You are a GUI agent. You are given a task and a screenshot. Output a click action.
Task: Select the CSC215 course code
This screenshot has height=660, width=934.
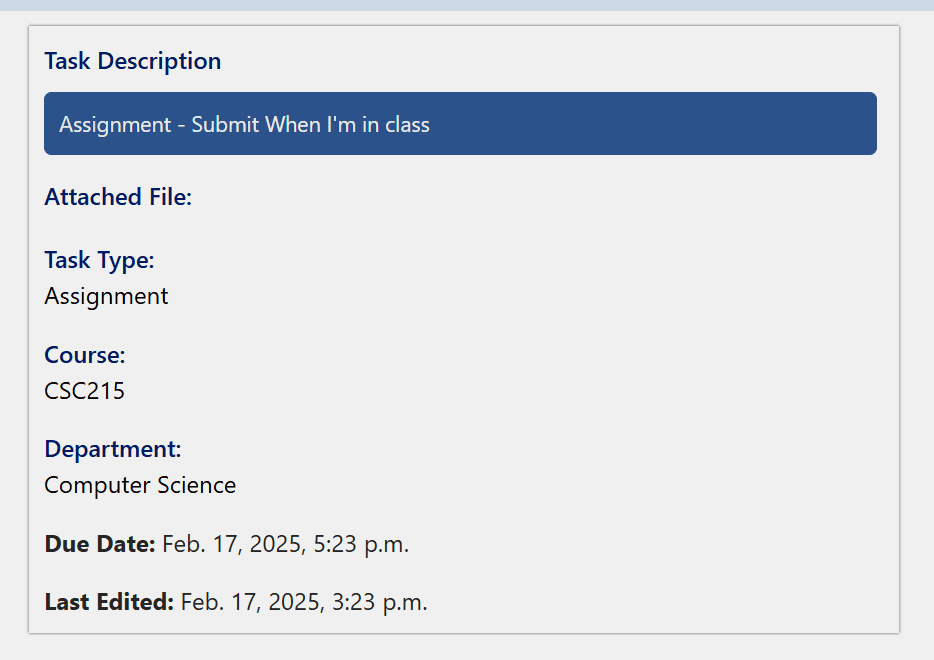click(85, 391)
